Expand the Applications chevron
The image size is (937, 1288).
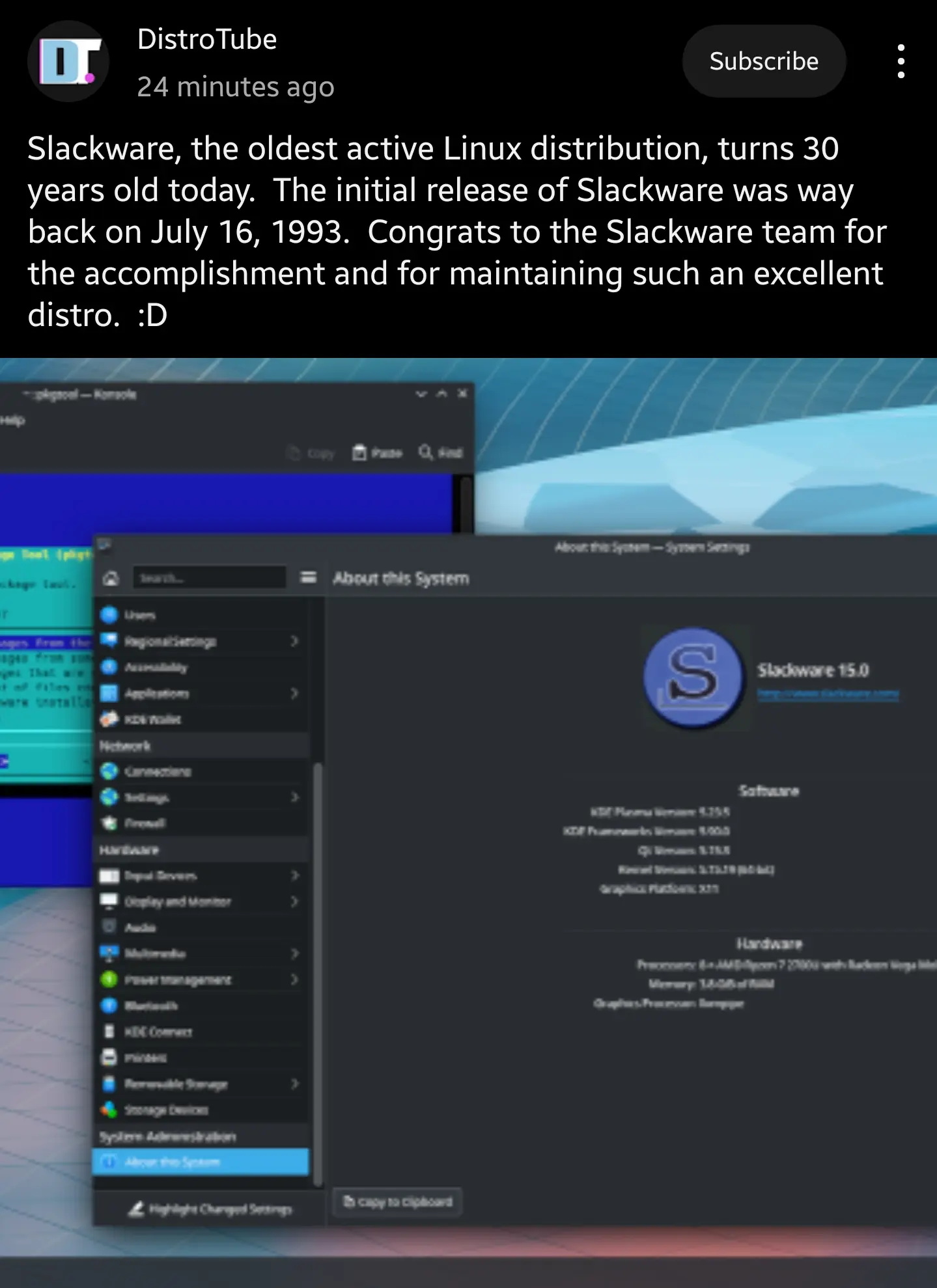(x=294, y=693)
